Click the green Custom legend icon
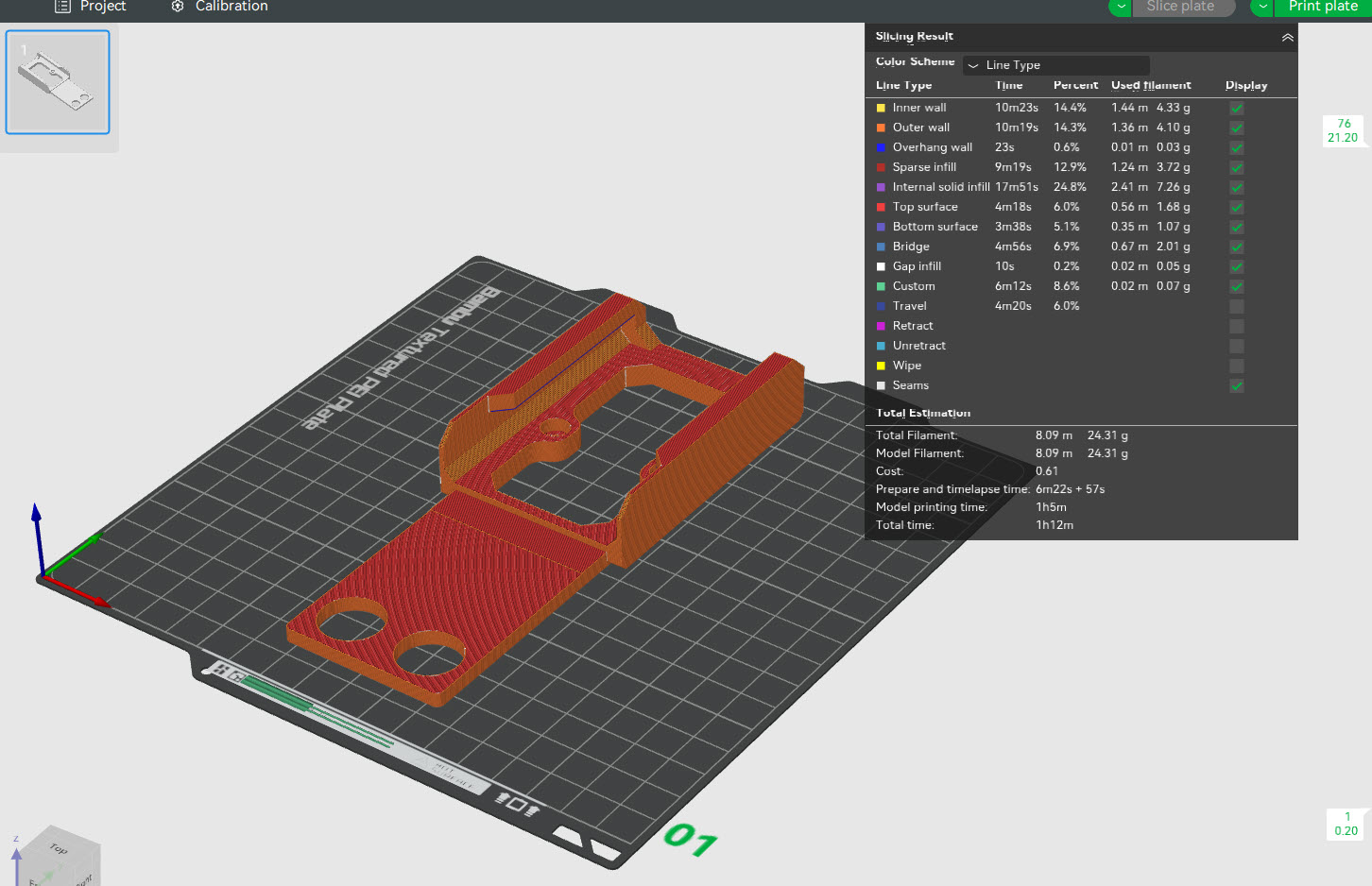Image resolution: width=1372 pixels, height=886 pixels. point(881,286)
